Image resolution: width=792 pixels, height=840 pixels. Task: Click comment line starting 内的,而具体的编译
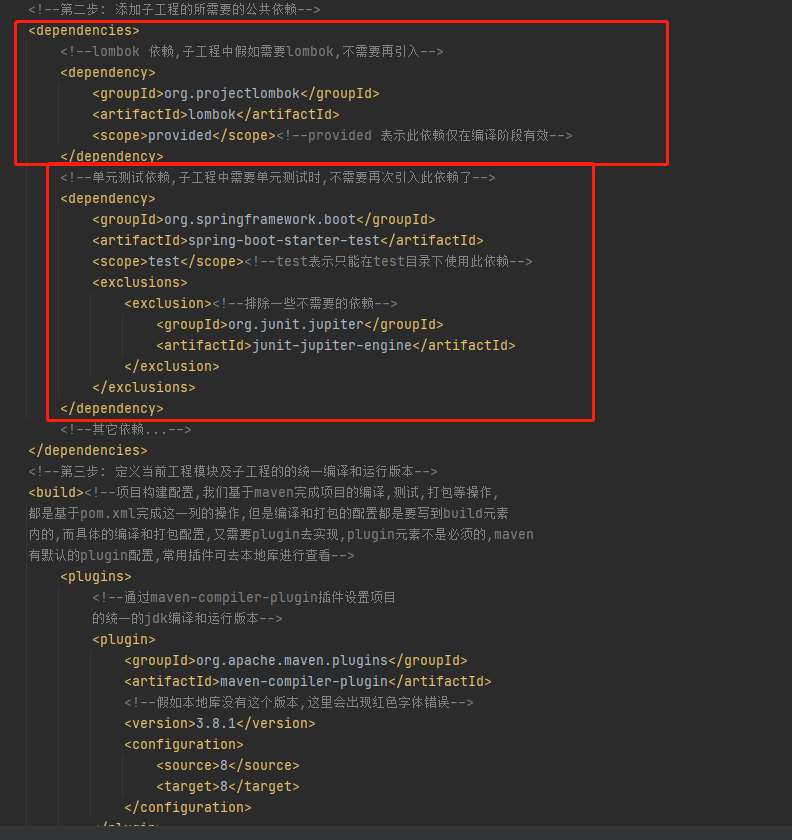tap(281, 535)
